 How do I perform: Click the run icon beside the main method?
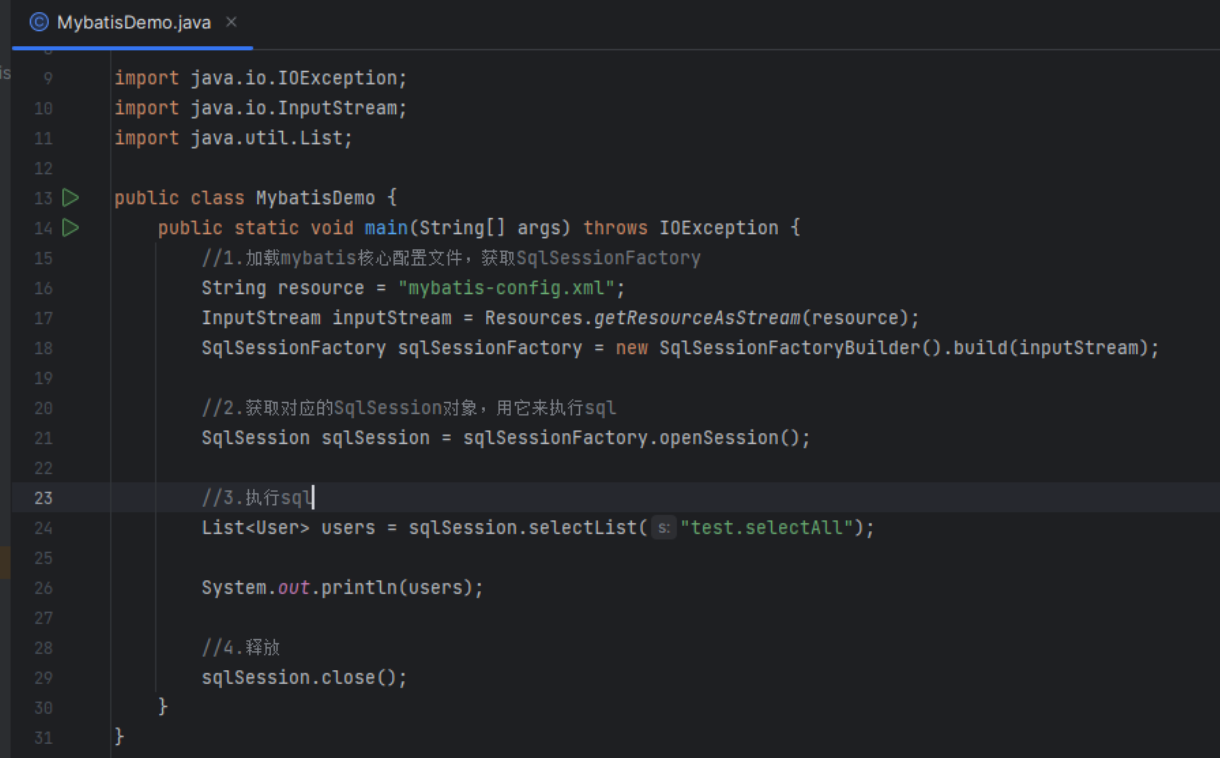click(x=70, y=228)
